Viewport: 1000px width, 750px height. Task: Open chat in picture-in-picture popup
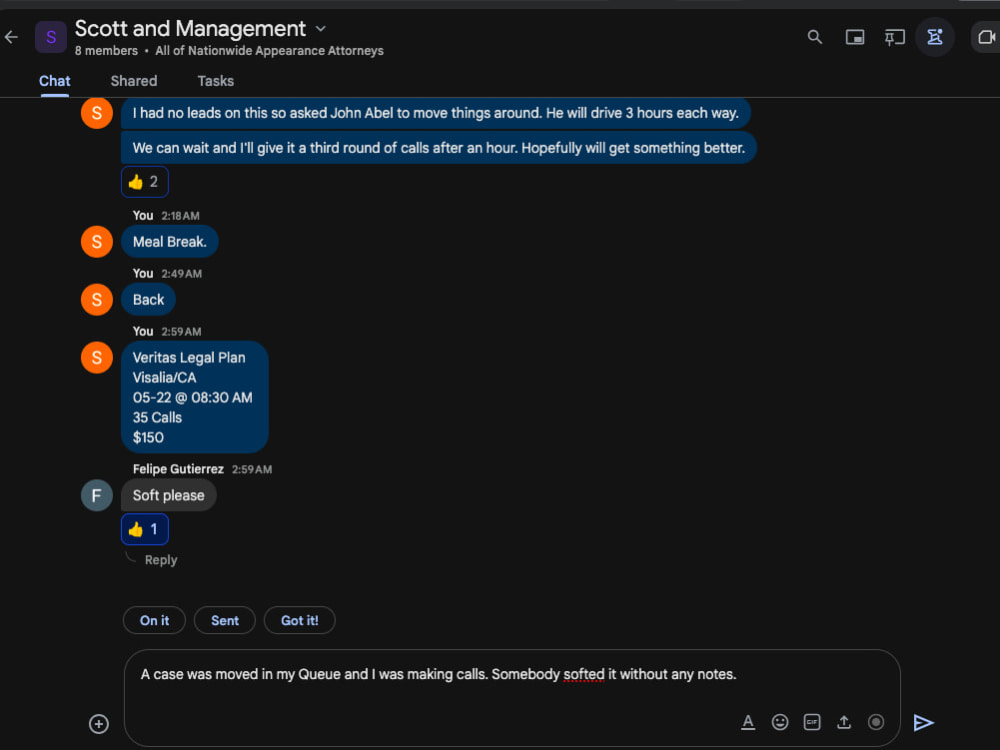[855, 37]
